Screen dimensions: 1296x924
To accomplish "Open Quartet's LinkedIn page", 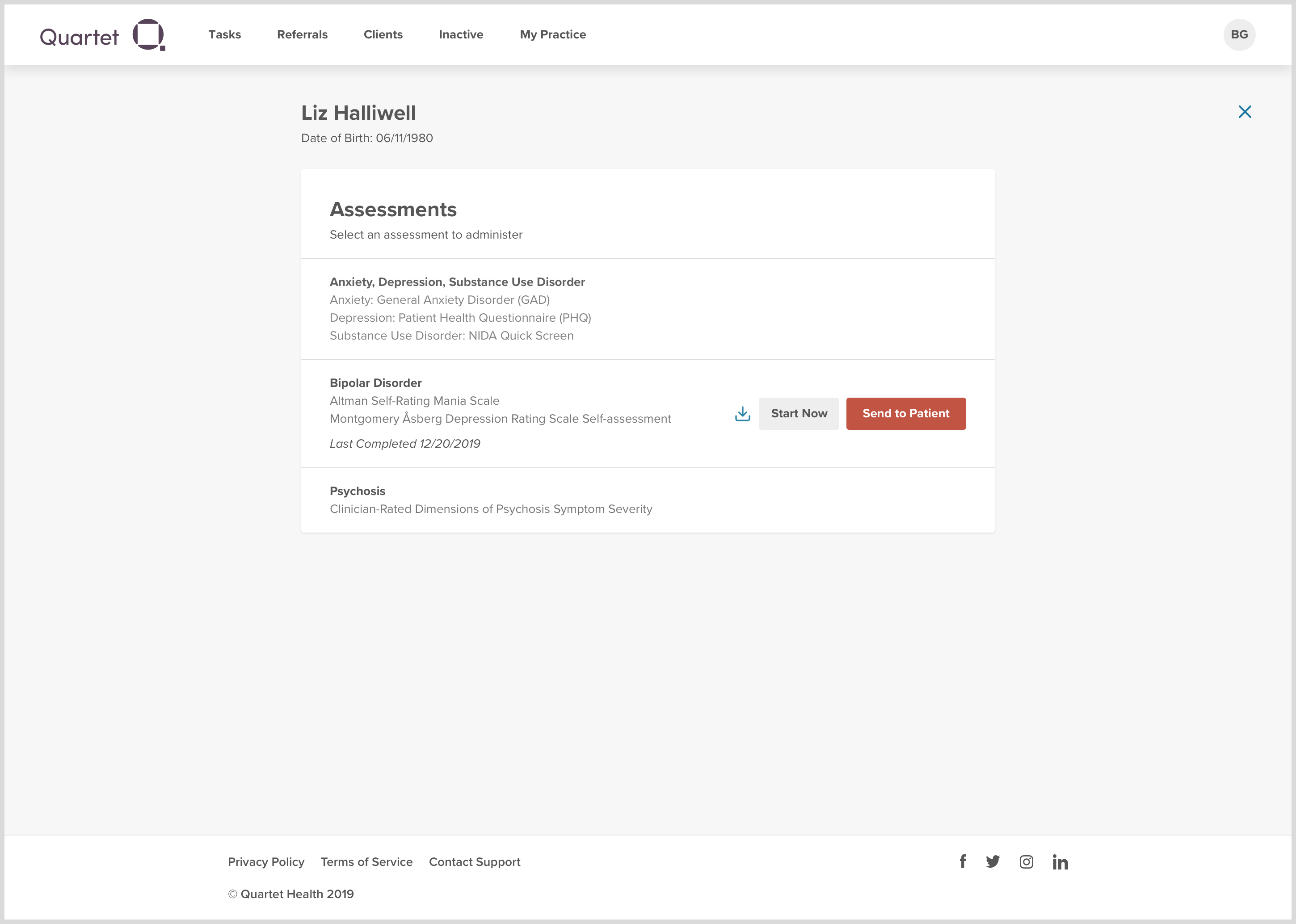I will coord(1060,862).
